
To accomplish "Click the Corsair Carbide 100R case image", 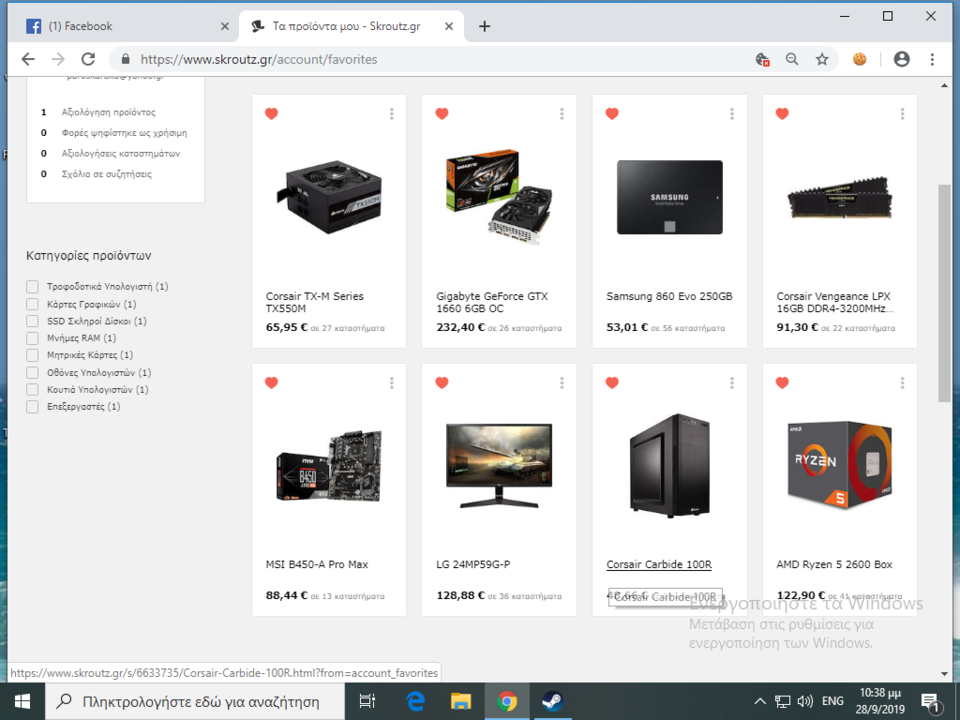I will click(x=670, y=466).
